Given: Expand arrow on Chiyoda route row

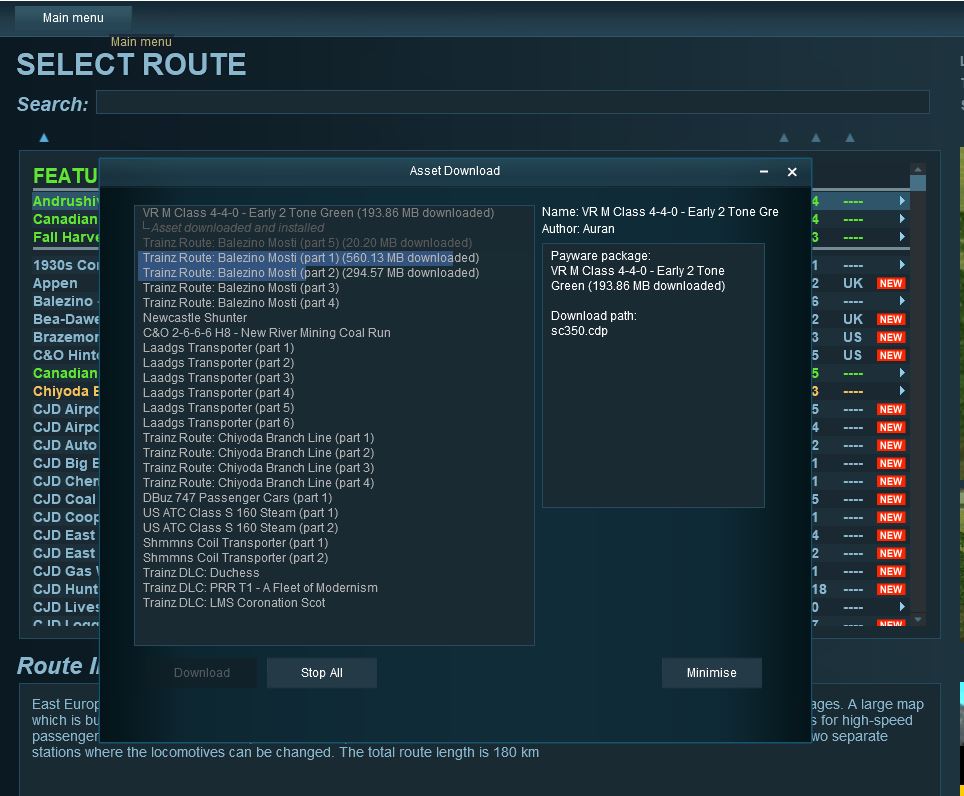Looking at the screenshot, I should [x=902, y=390].
